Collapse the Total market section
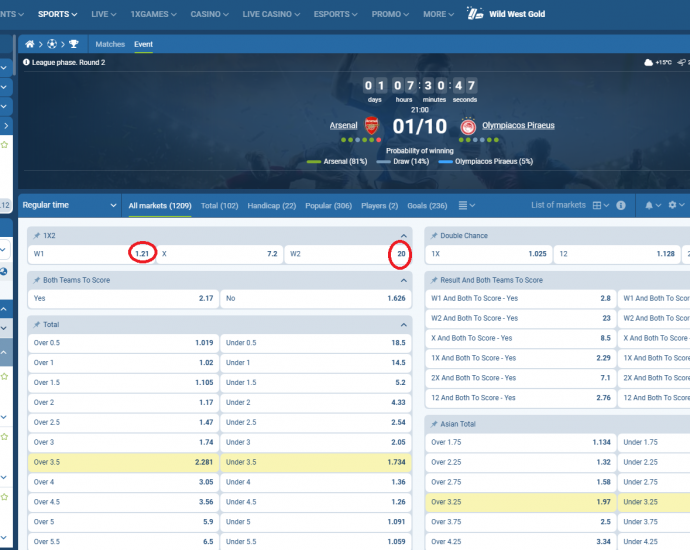The image size is (690, 550). (x=404, y=325)
